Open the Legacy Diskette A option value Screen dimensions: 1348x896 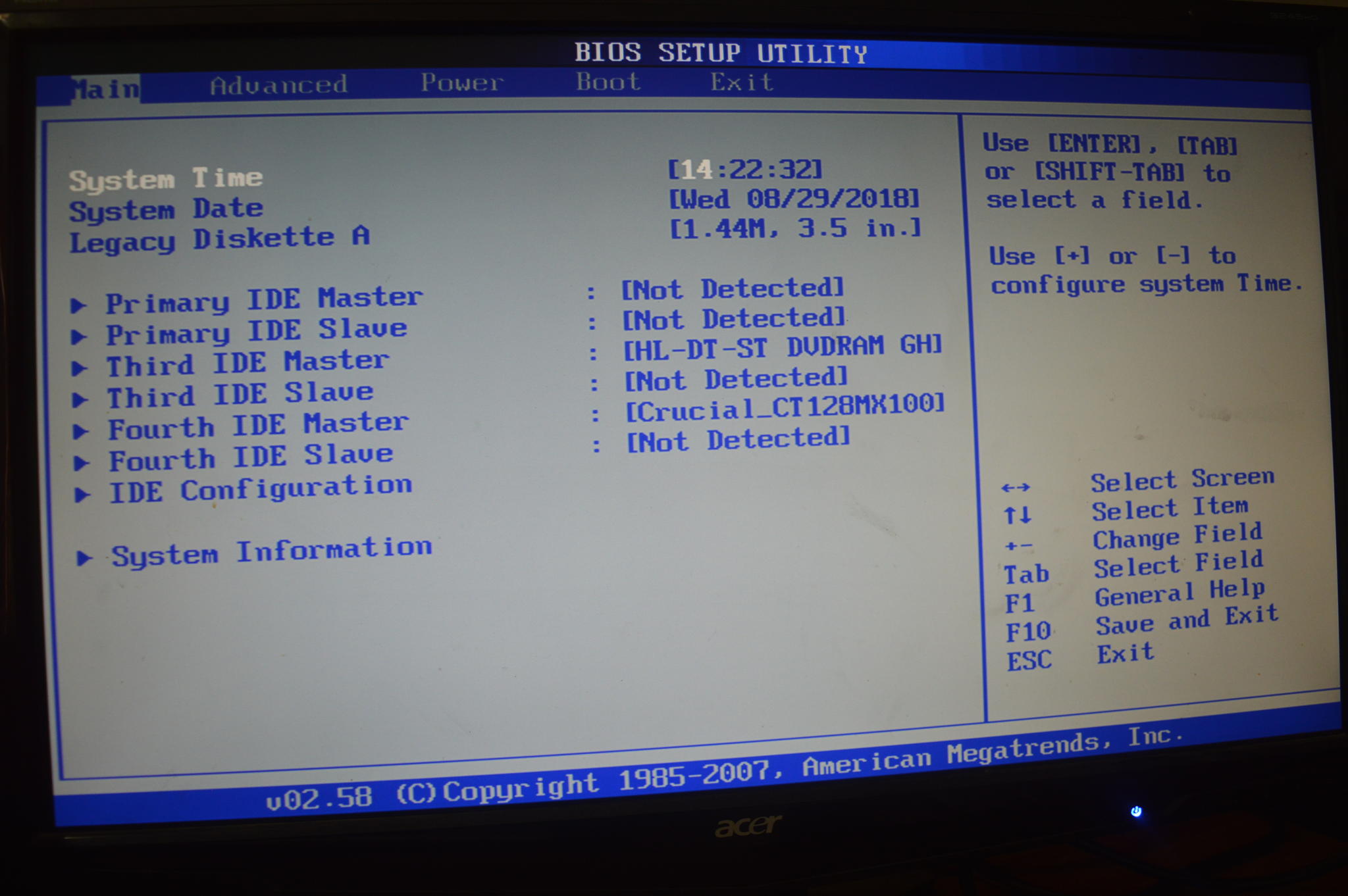click(794, 229)
